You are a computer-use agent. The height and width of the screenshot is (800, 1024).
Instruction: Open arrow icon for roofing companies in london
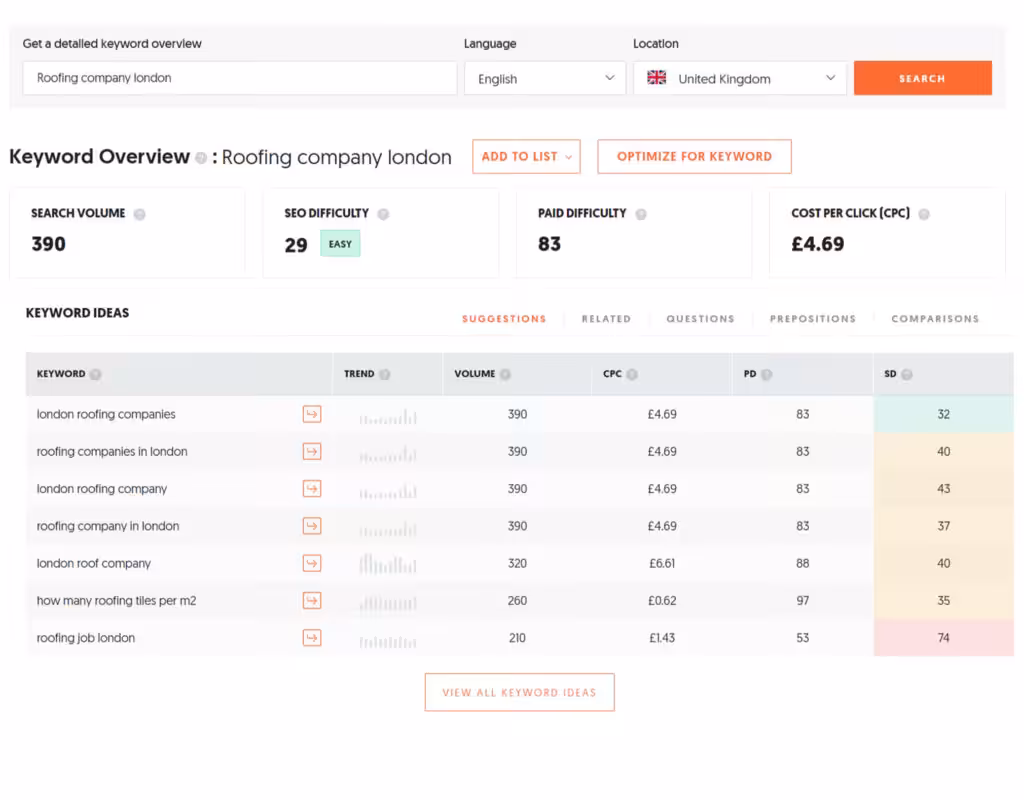(x=312, y=451)
